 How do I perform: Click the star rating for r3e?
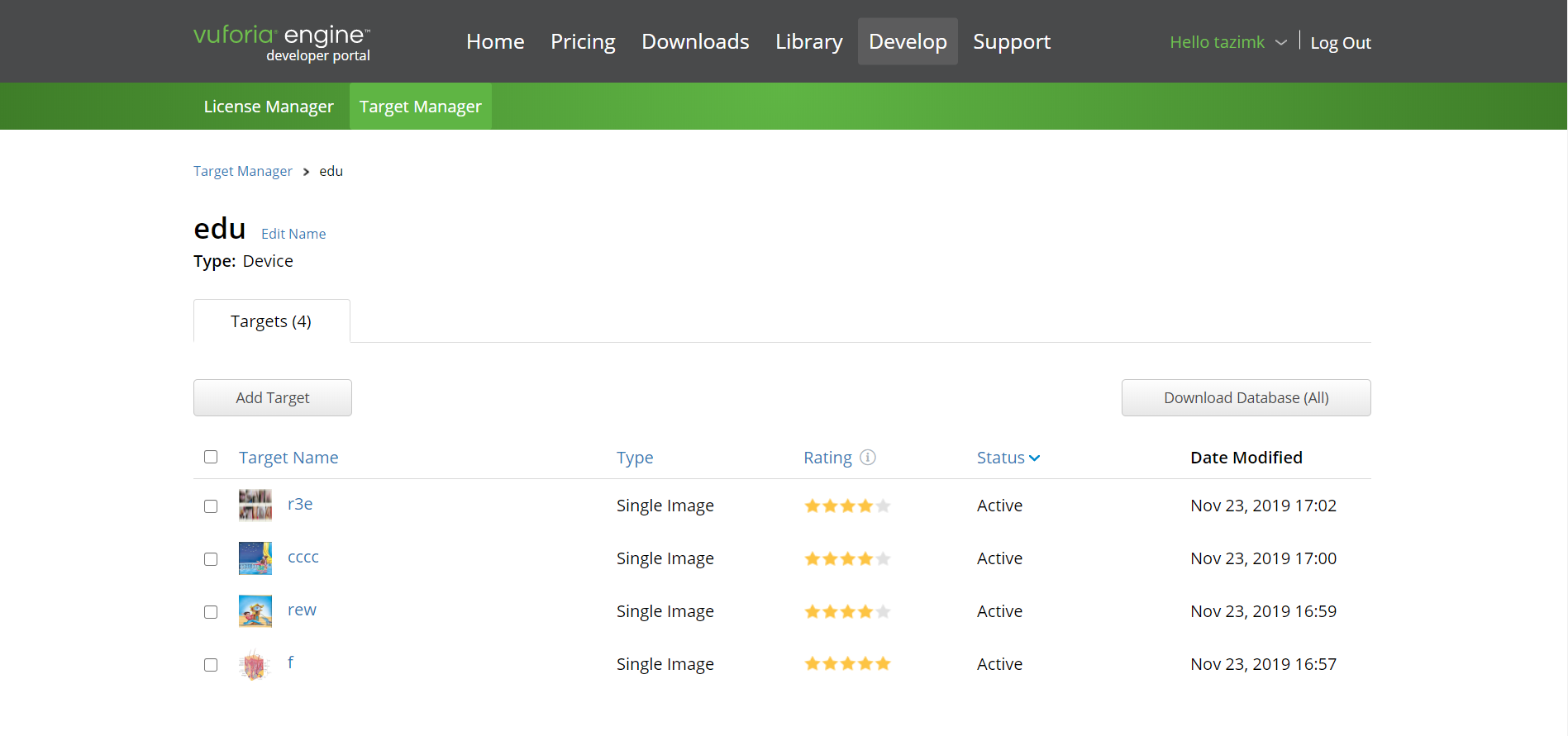847,506
